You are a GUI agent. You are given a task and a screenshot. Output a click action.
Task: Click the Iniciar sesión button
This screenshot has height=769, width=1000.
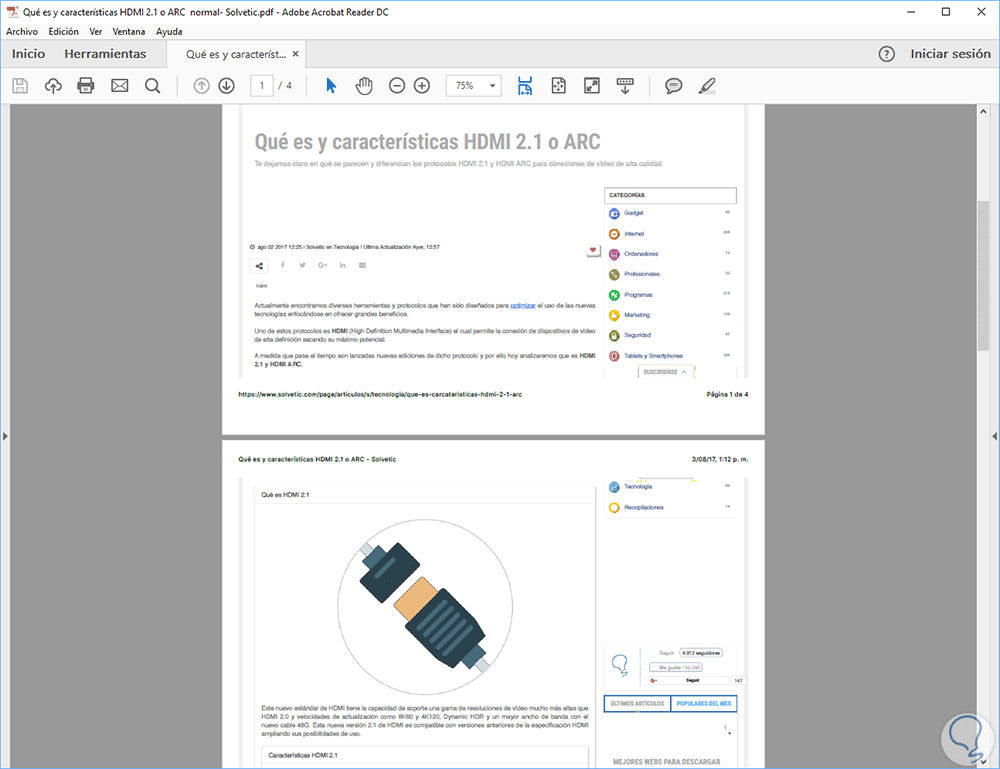click(x=950, y=54)
